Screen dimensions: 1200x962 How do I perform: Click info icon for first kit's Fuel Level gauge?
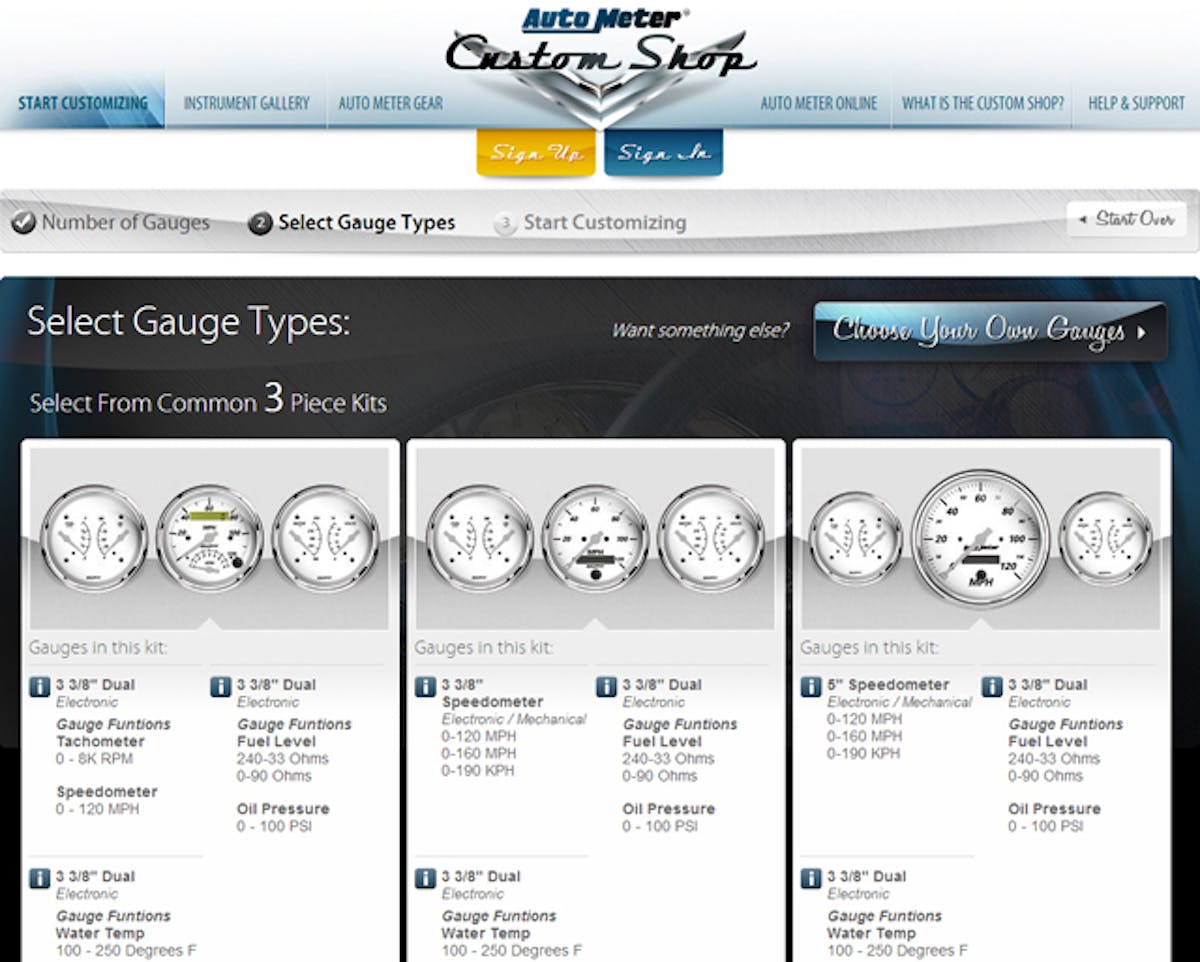click(221, 687)
